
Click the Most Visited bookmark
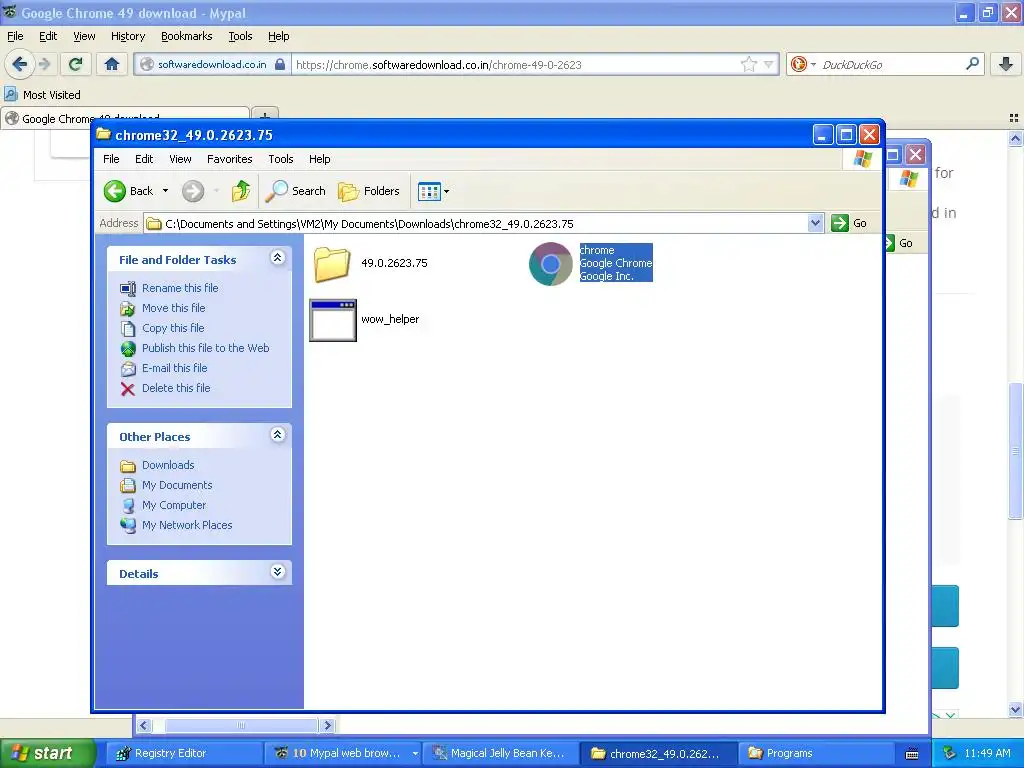(x=43, y=95)
